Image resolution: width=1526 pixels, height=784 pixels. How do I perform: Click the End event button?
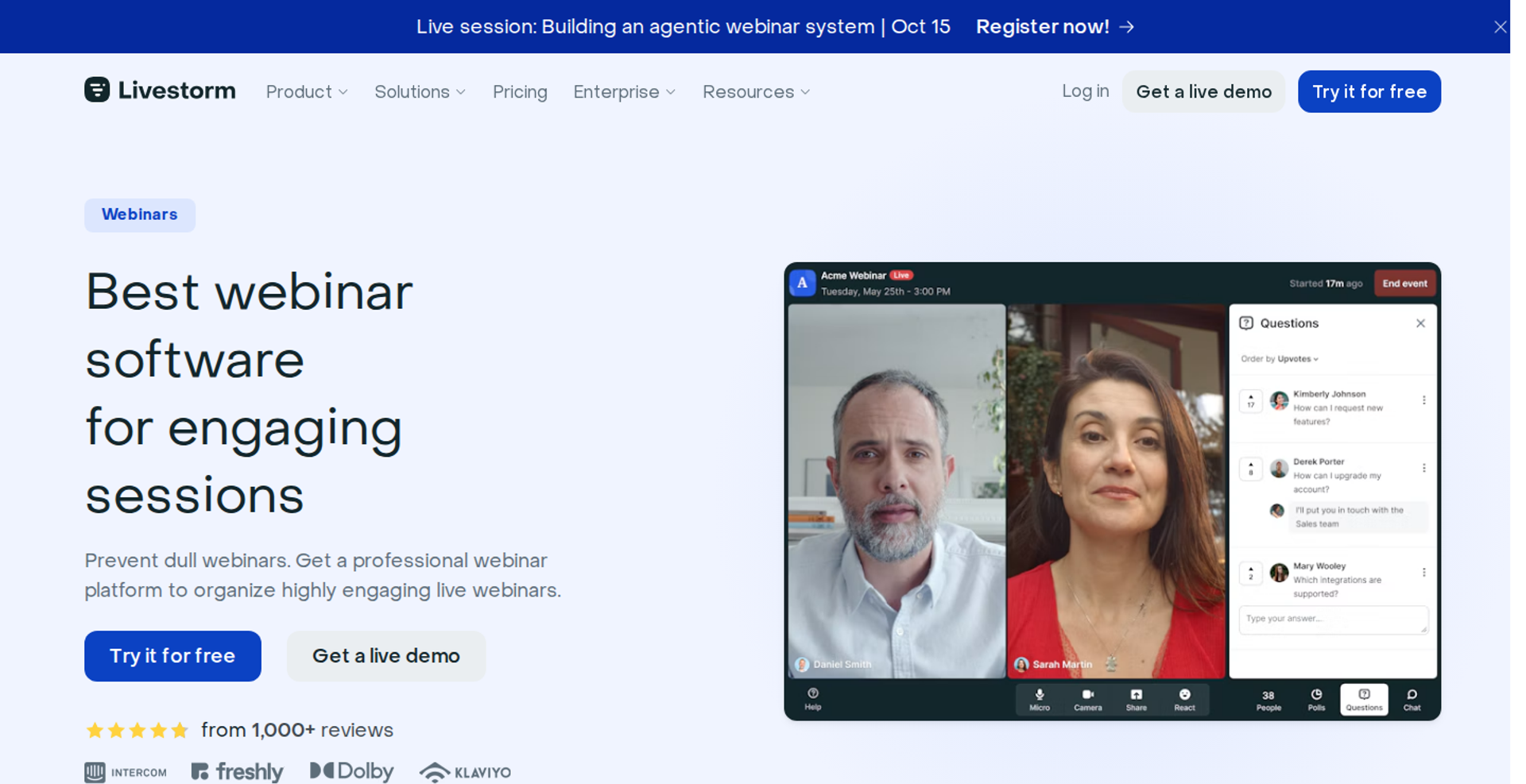tap(1404, 284)
